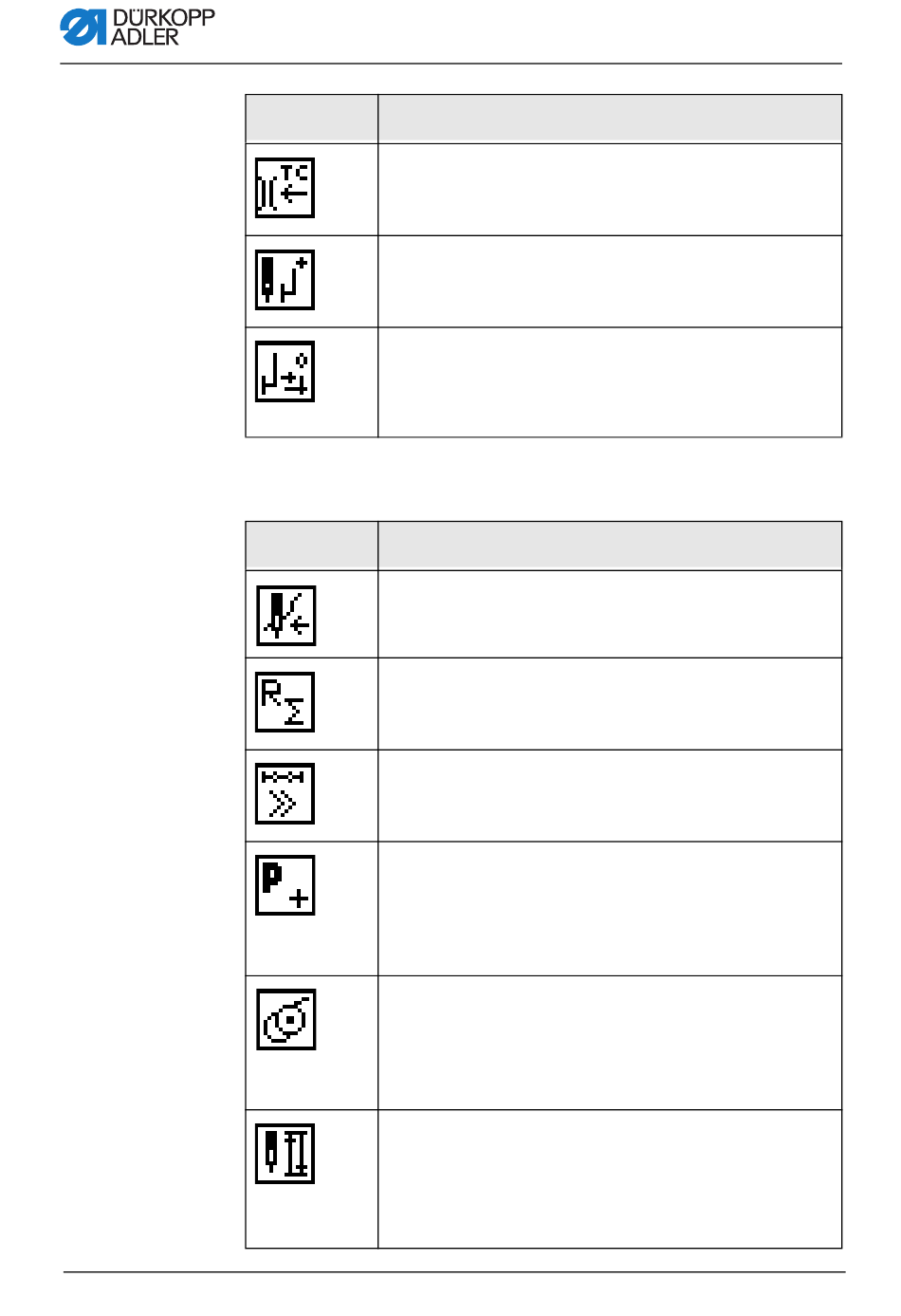Click empty cell beside double chevron icon

(610, 796)
